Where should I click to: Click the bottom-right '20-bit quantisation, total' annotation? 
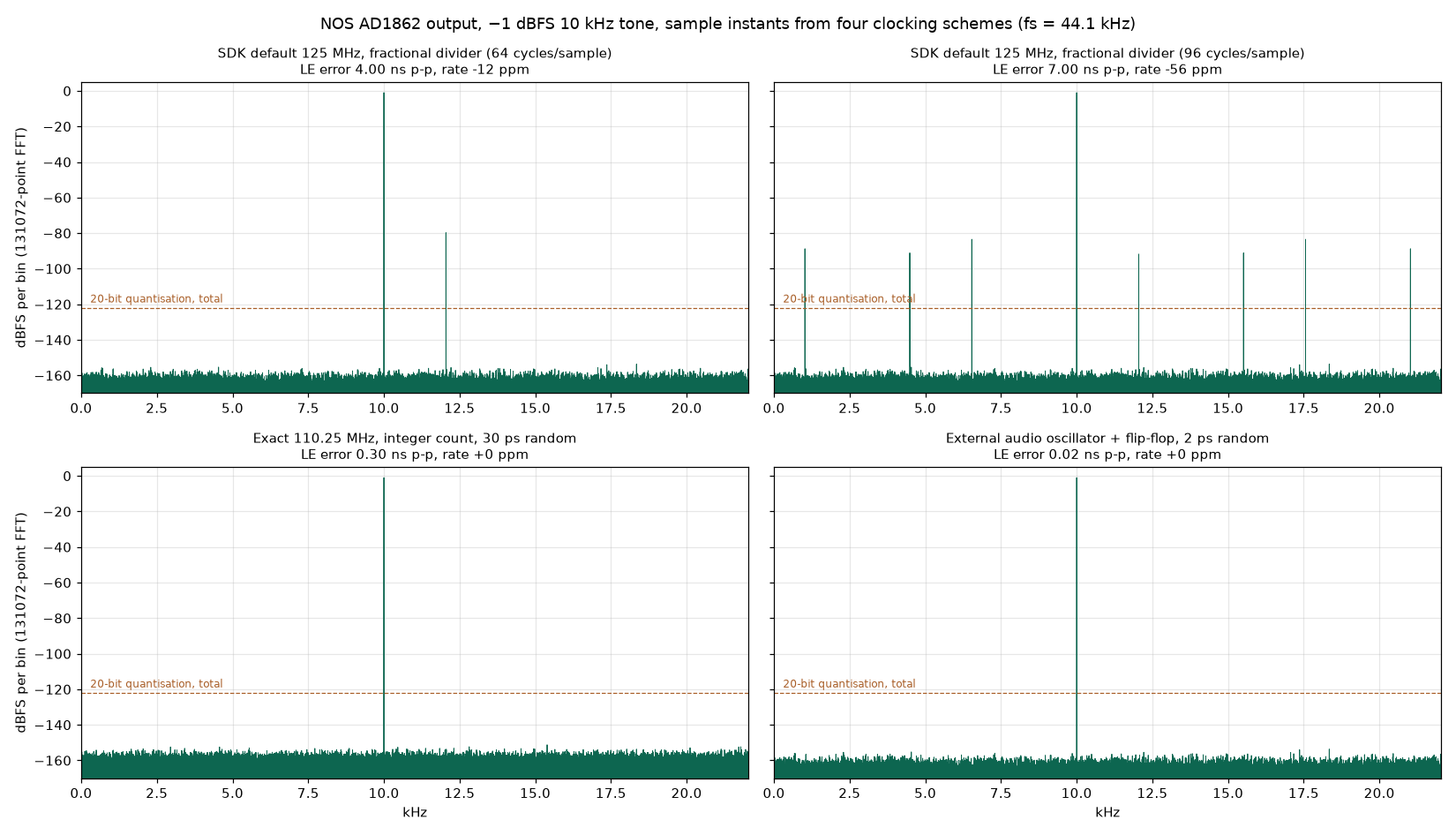coord(849,684)
